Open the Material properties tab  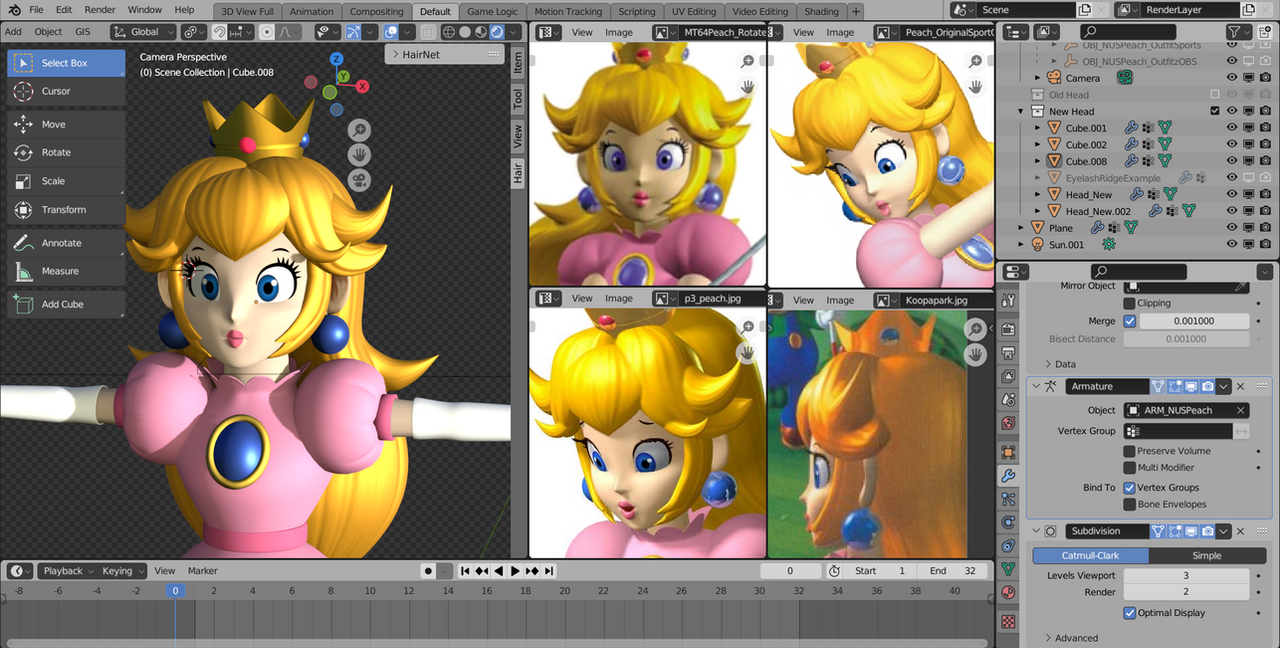[x=1008, y=592]
